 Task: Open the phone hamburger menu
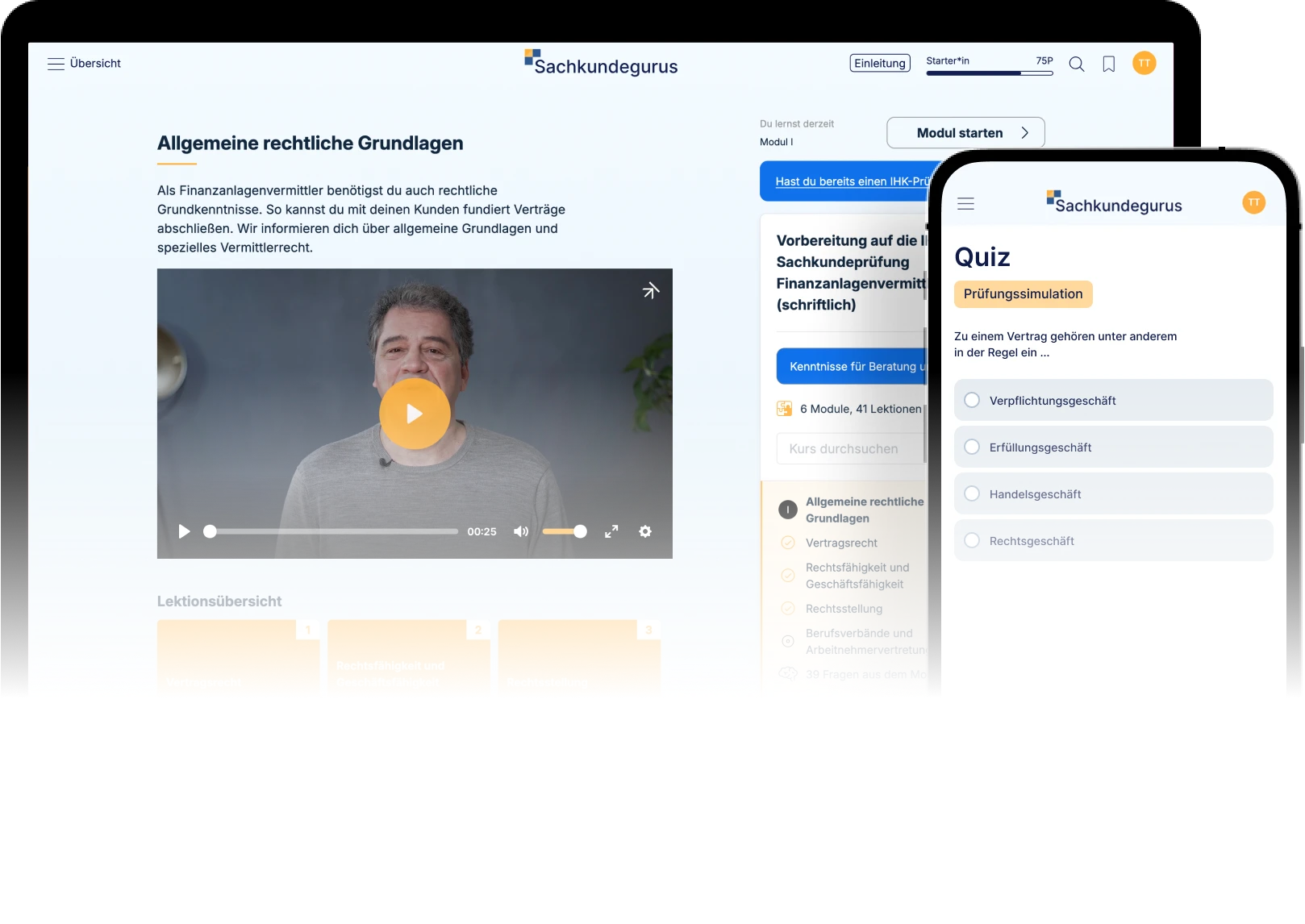pos(965,204)
